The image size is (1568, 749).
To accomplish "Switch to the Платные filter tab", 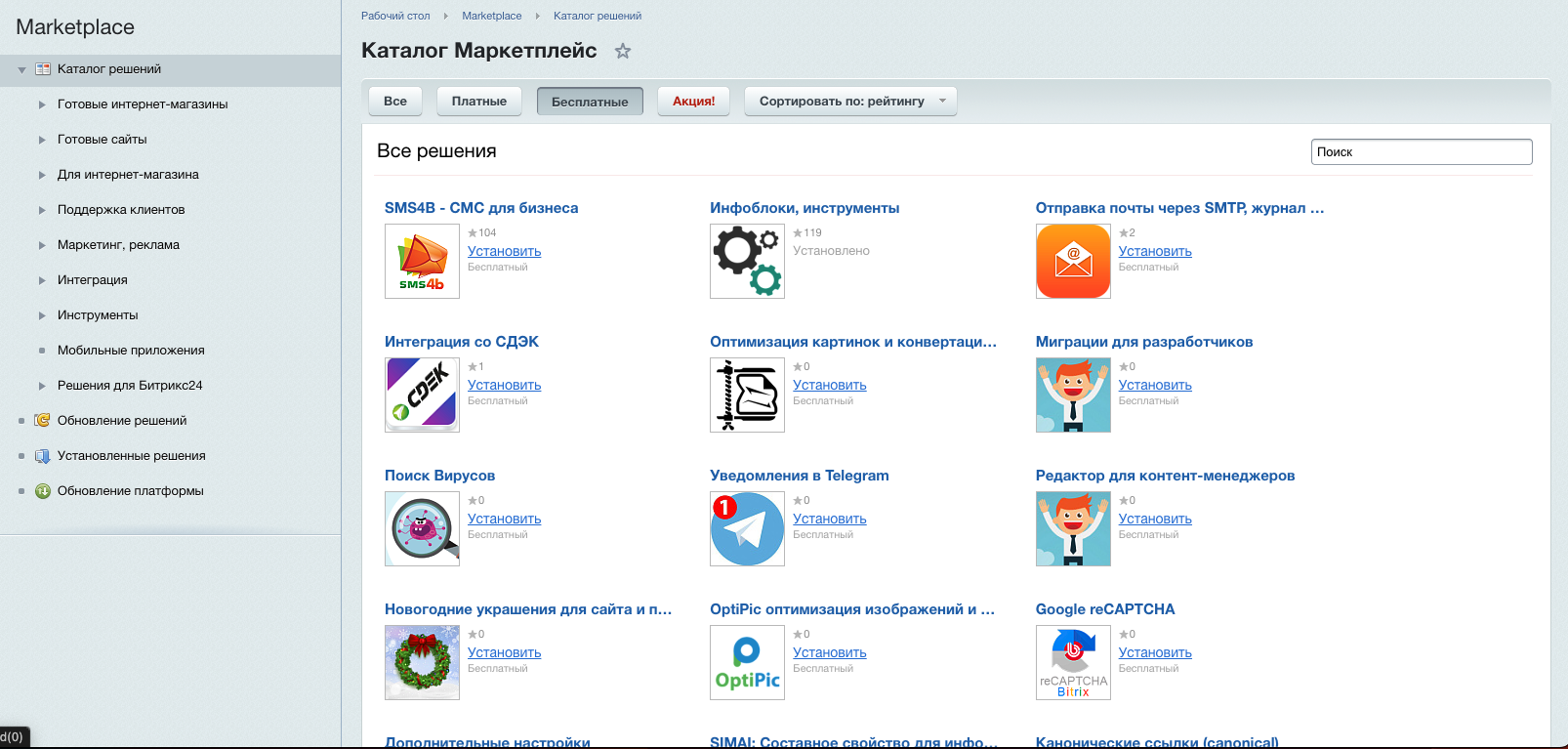I will (x=478, y=102).
